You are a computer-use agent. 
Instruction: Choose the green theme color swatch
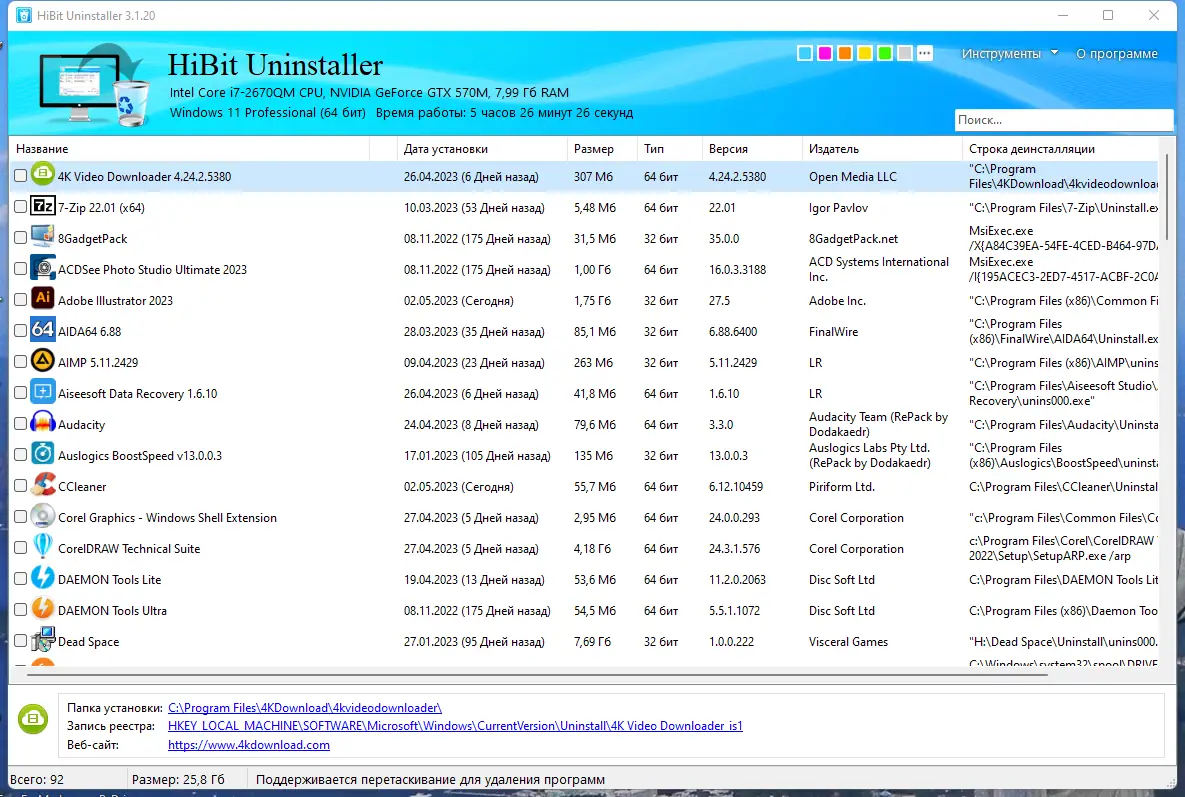[885, 53]
